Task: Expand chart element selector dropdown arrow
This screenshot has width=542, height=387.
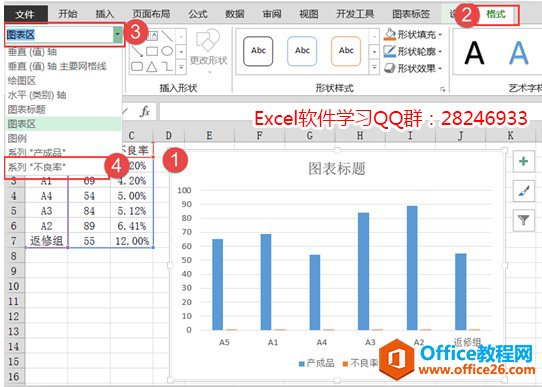Action: (118, 34)
